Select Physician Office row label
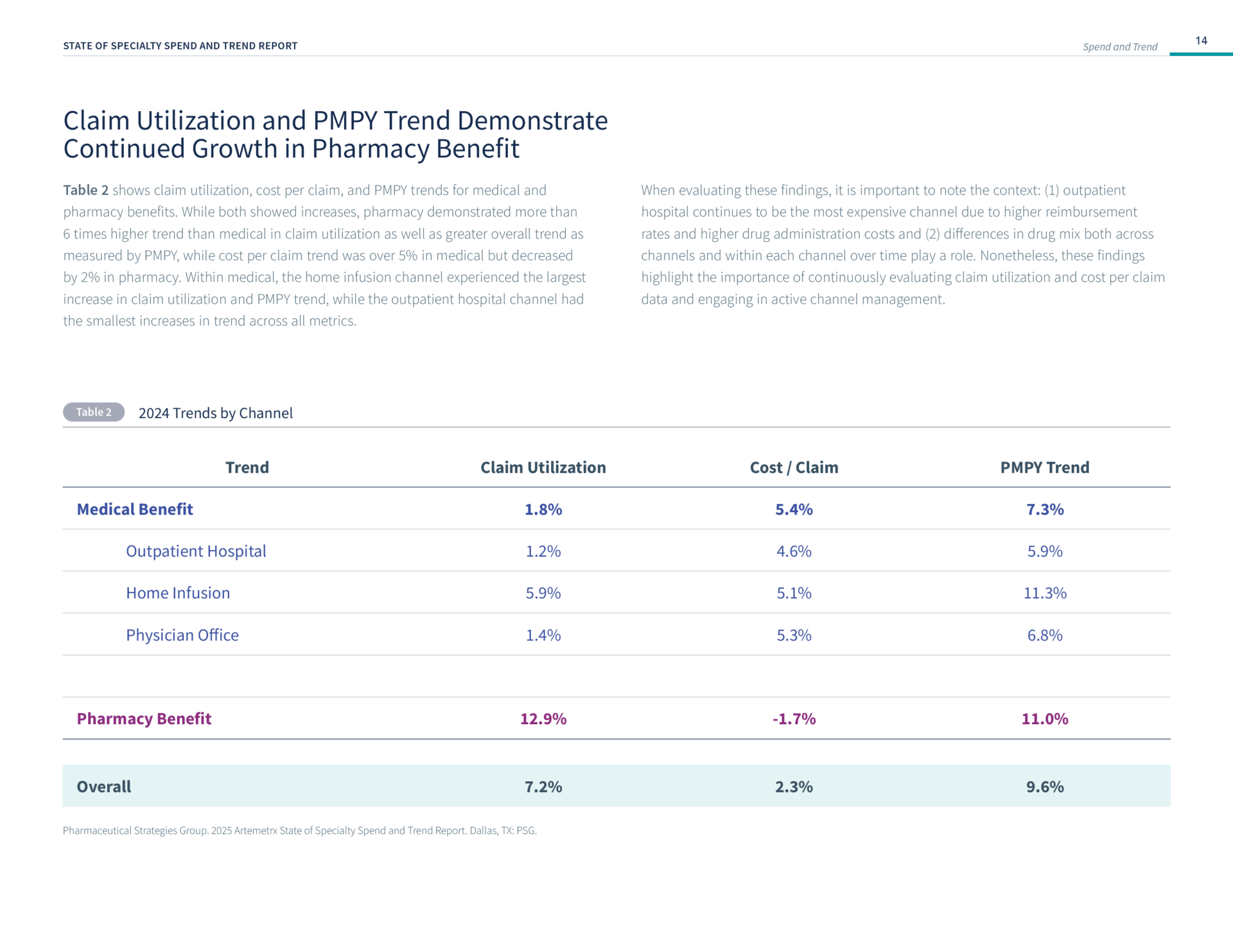This screenshot has width=1233, height=952. point(182,635)
